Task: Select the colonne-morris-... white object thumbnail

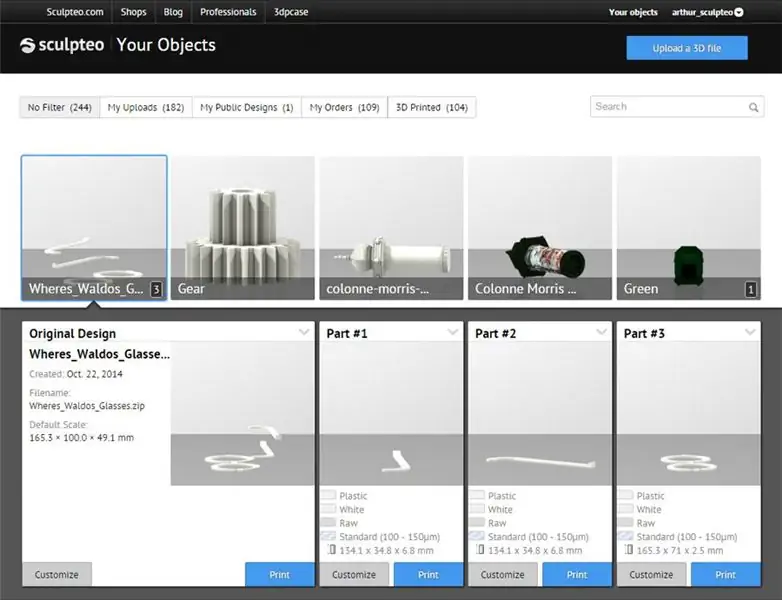Action: click(x=391, y=228)
